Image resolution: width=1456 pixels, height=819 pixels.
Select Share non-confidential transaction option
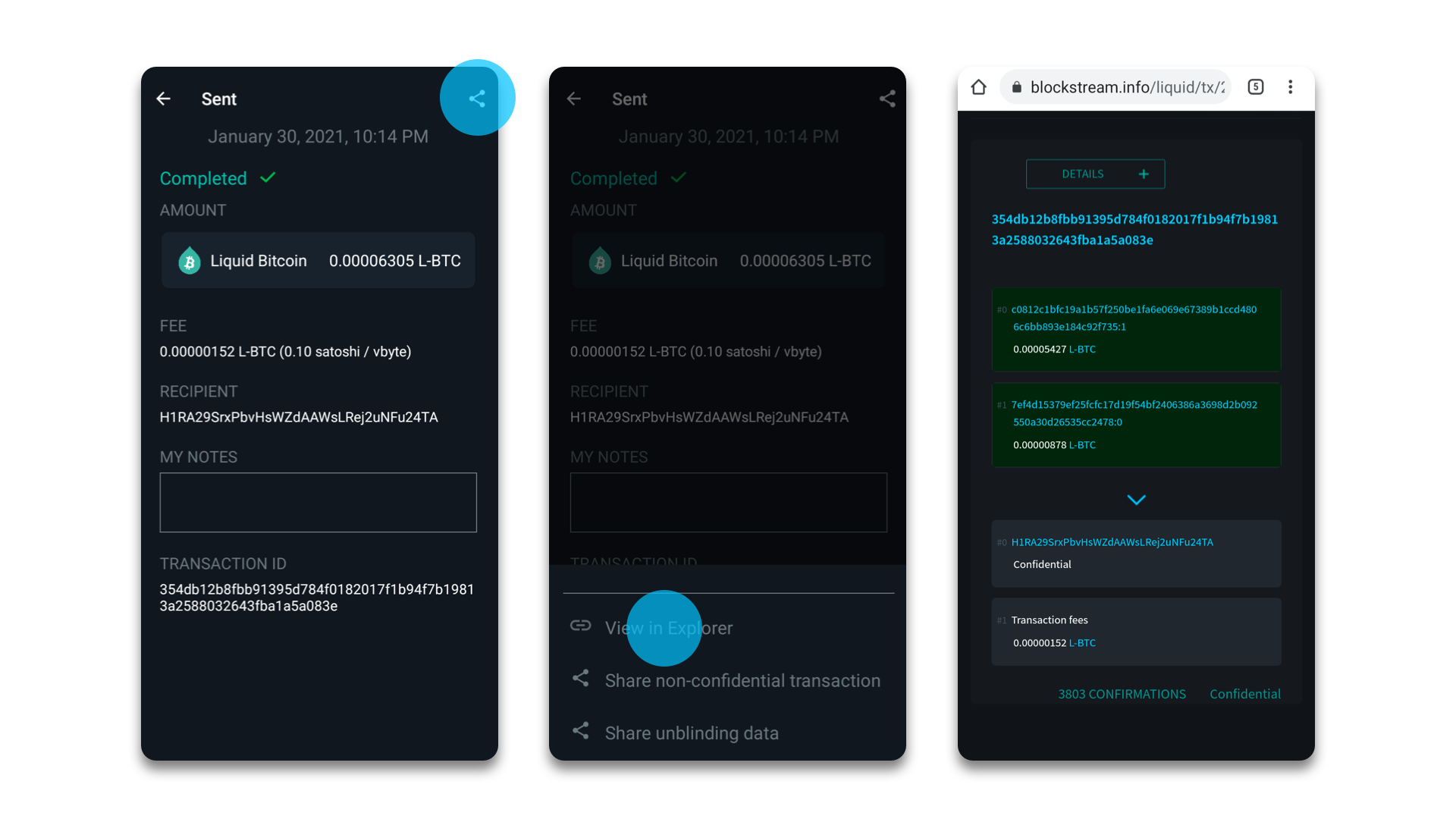pos(742,680)
